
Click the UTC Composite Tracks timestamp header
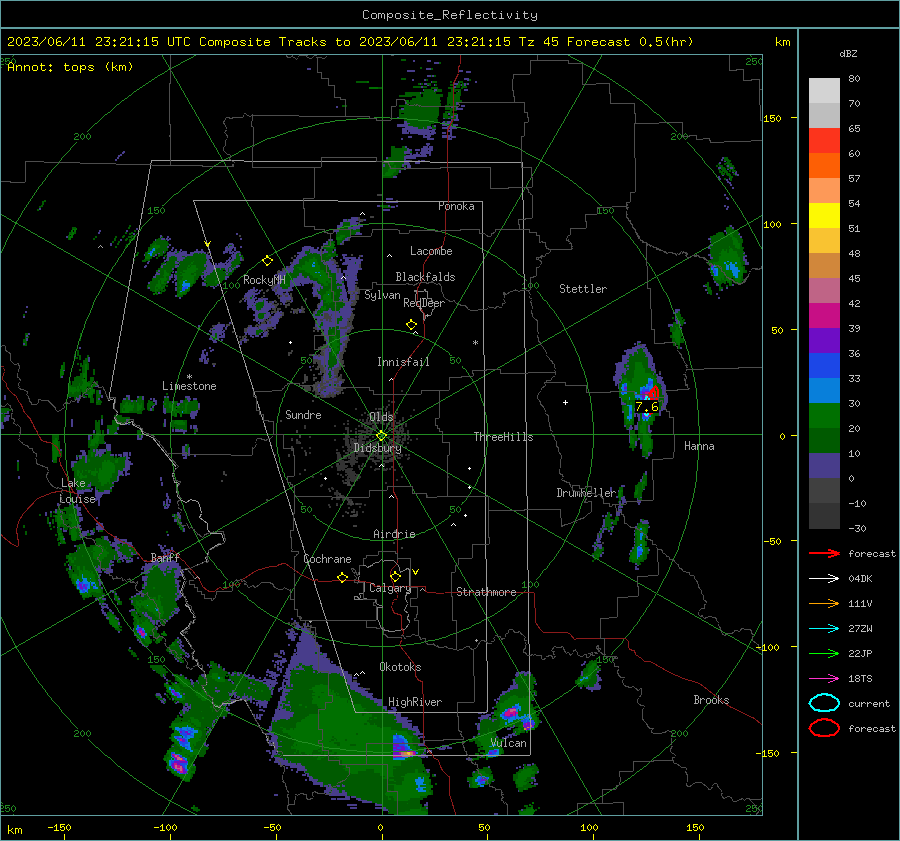click(350, 42)
